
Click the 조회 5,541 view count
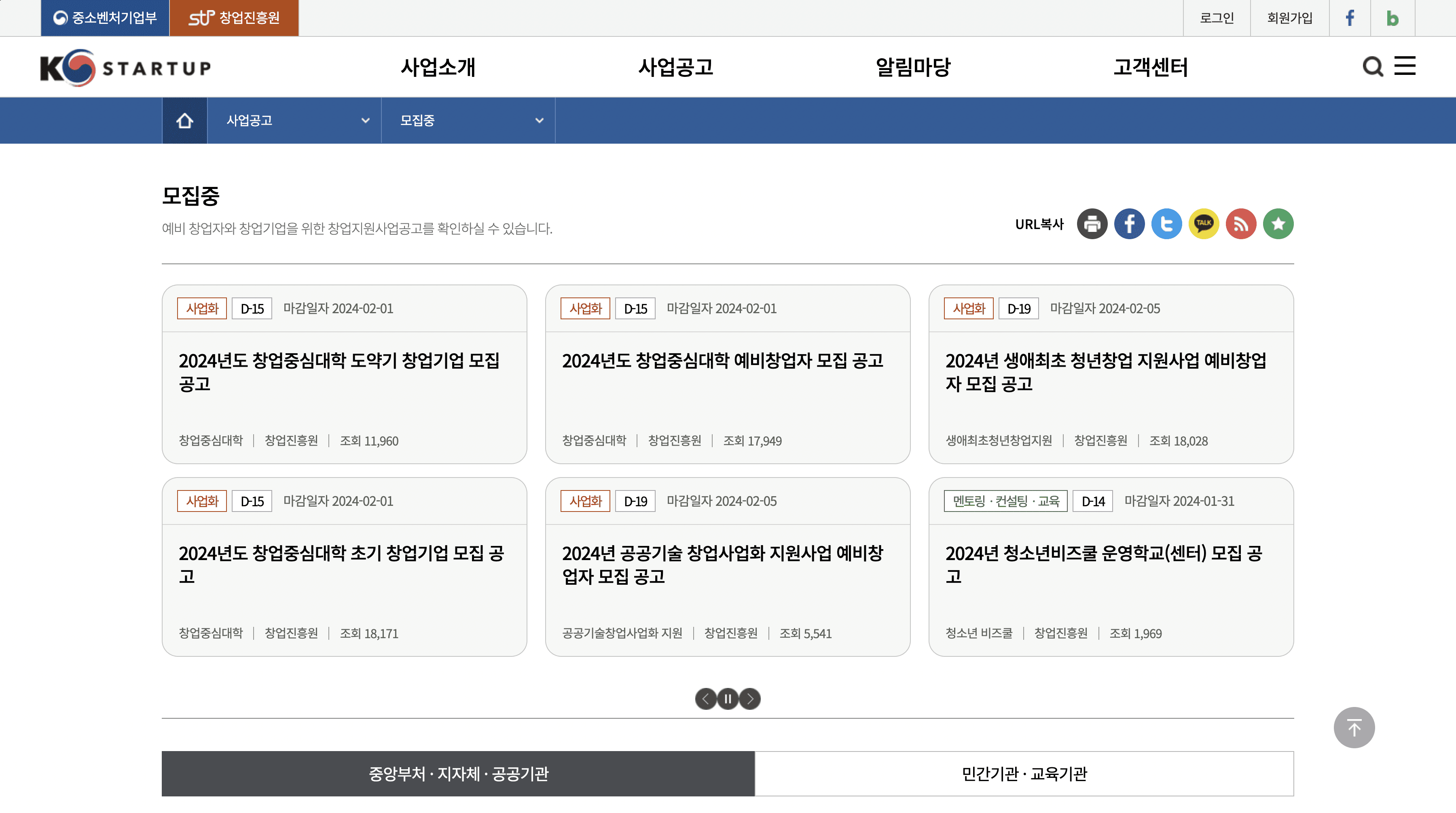(805, 633)
